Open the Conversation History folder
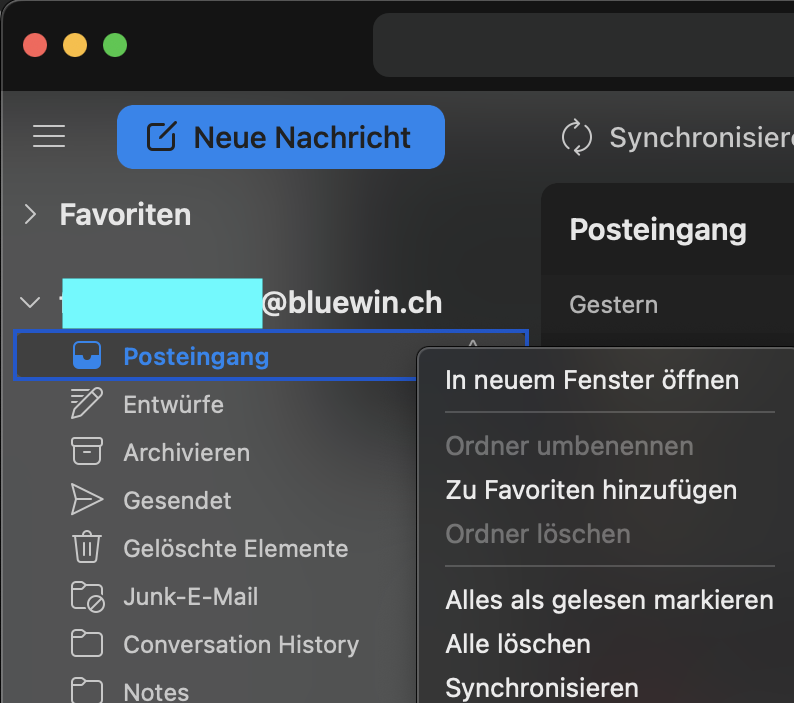Image resolution: width=794 pixels, height=703 pixels. pos(241,644)
